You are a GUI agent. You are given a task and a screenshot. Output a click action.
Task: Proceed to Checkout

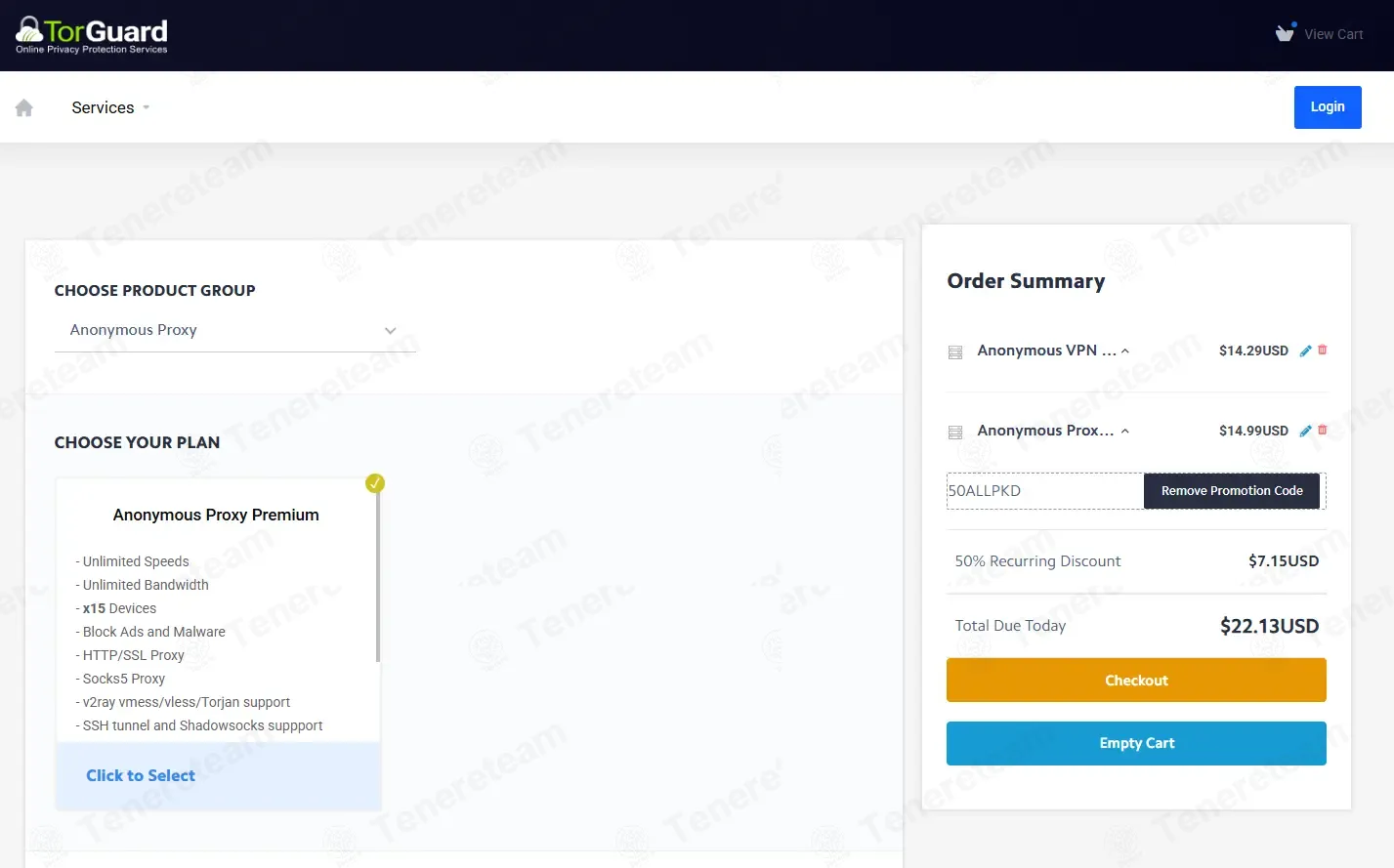click(1136, 681)
